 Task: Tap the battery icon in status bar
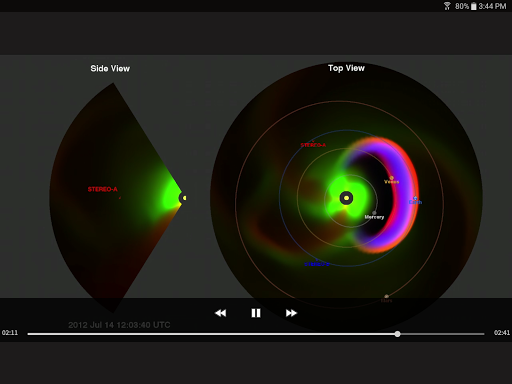[x=474, y=6]
